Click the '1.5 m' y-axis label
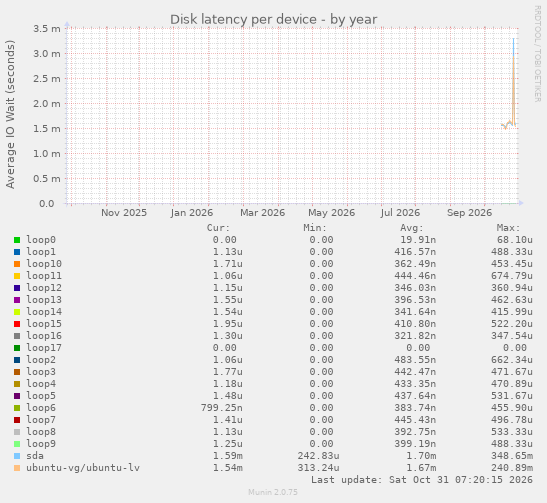The image size is (547, 503). pyautogui.click(x=47, y=129)
